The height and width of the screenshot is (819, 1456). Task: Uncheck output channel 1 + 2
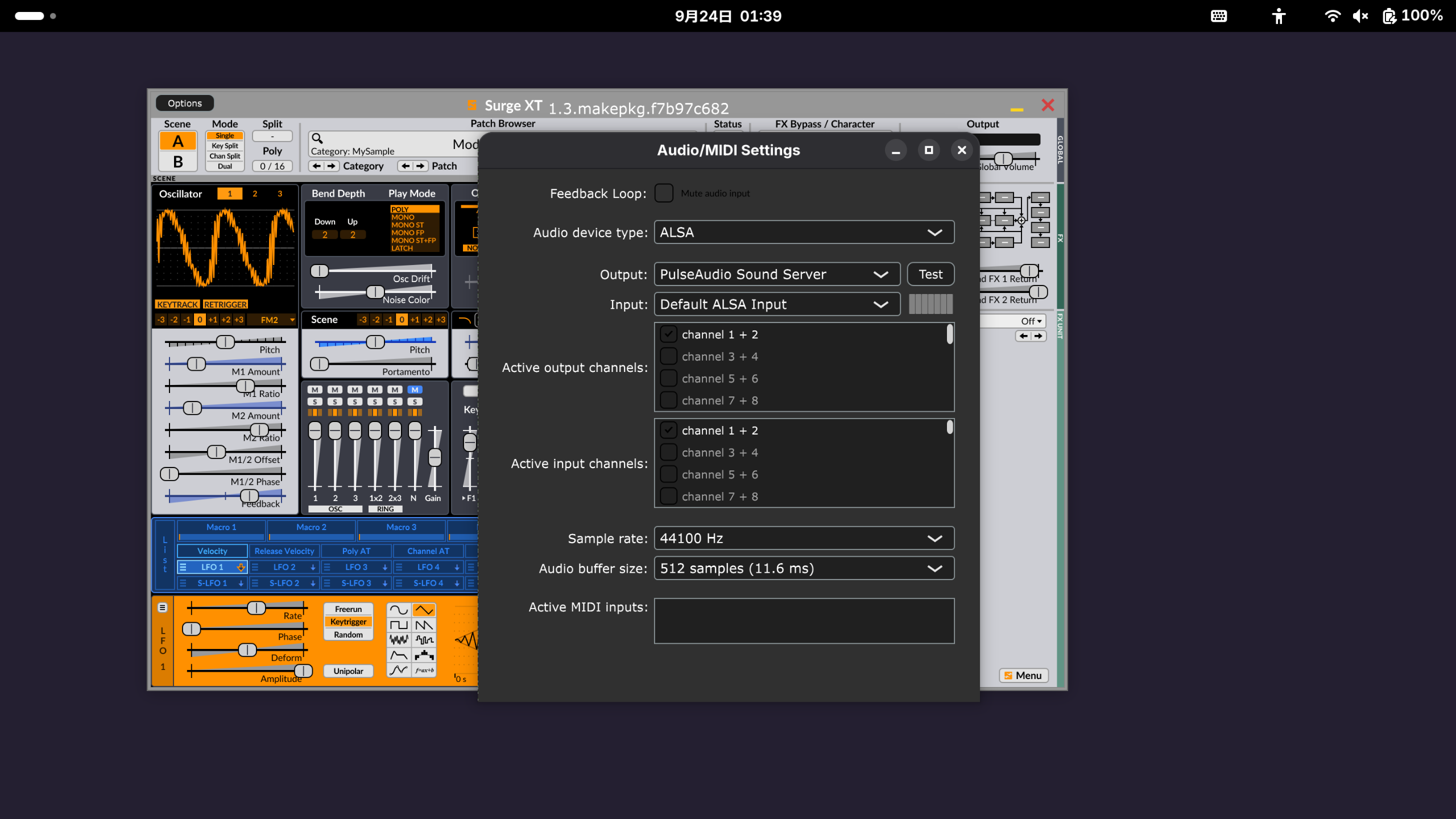tap(668, 334)
